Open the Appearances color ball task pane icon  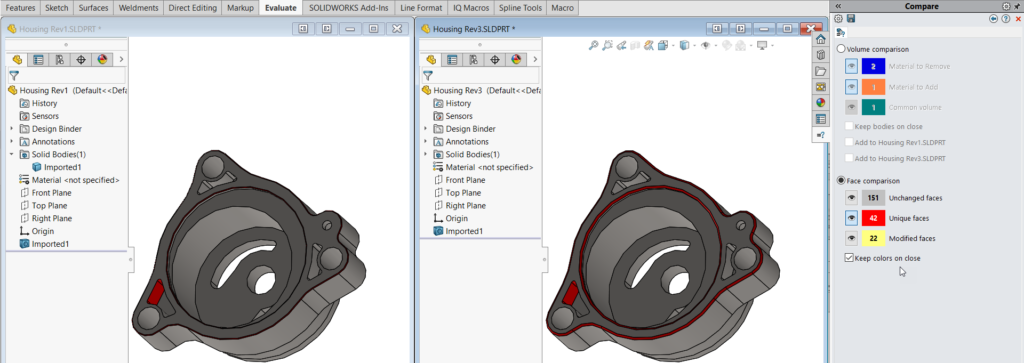click(821, 103)
